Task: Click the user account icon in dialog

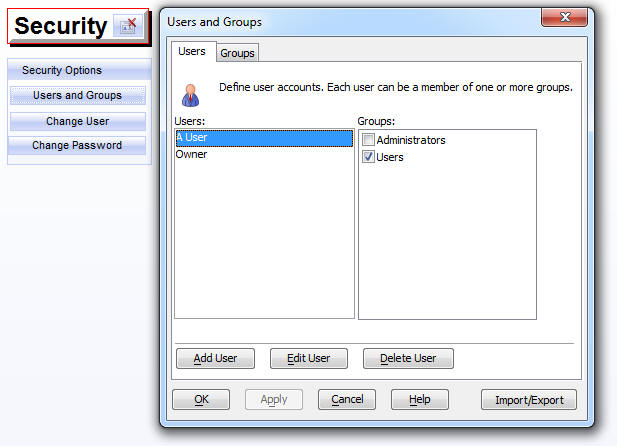Action: 189,95
